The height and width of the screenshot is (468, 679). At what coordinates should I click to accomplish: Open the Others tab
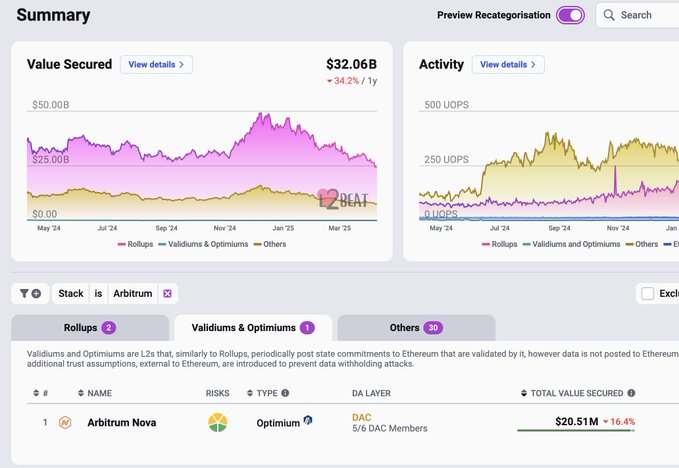pos(415,328)
